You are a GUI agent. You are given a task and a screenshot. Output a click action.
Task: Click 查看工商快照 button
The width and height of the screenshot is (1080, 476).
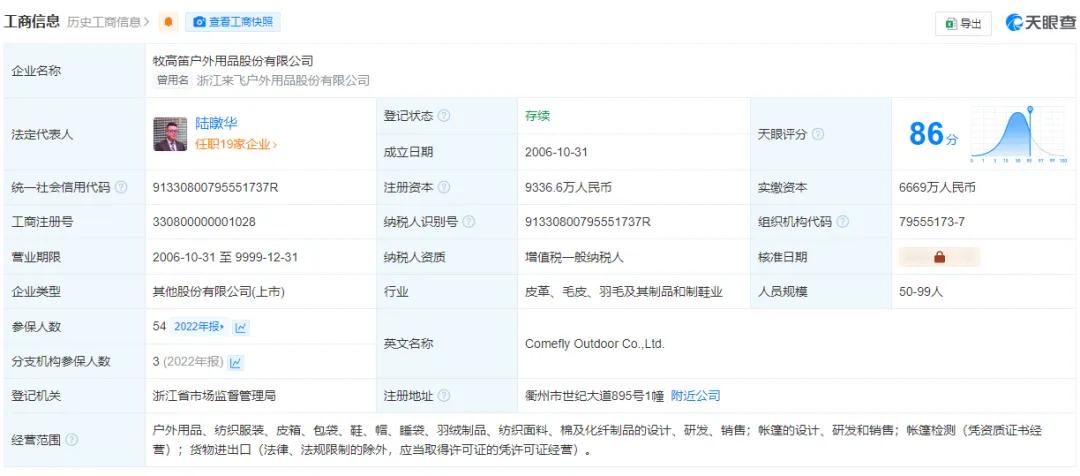coord(233,22)
